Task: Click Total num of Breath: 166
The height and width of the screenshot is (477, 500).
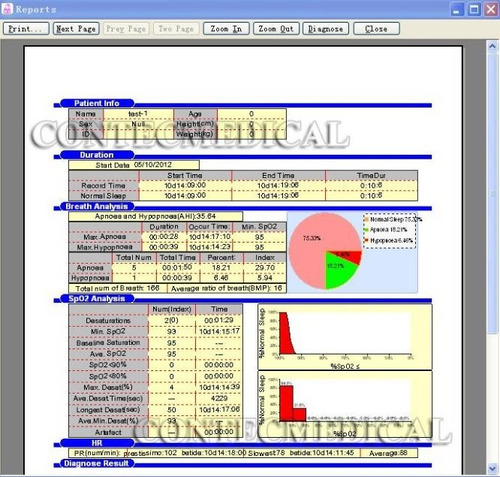Action: pyautogui.click(x=117, y=288)
